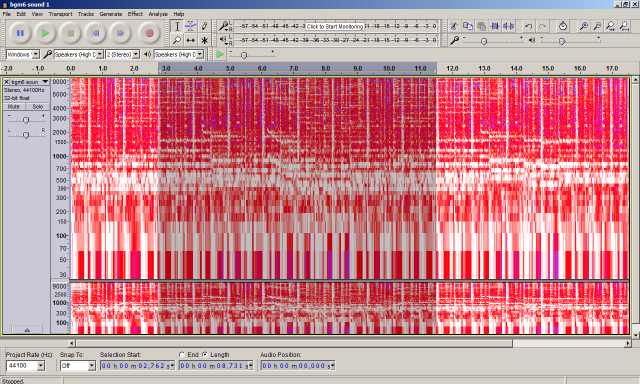Mute the bgm6 sound track

pos(14,107)
